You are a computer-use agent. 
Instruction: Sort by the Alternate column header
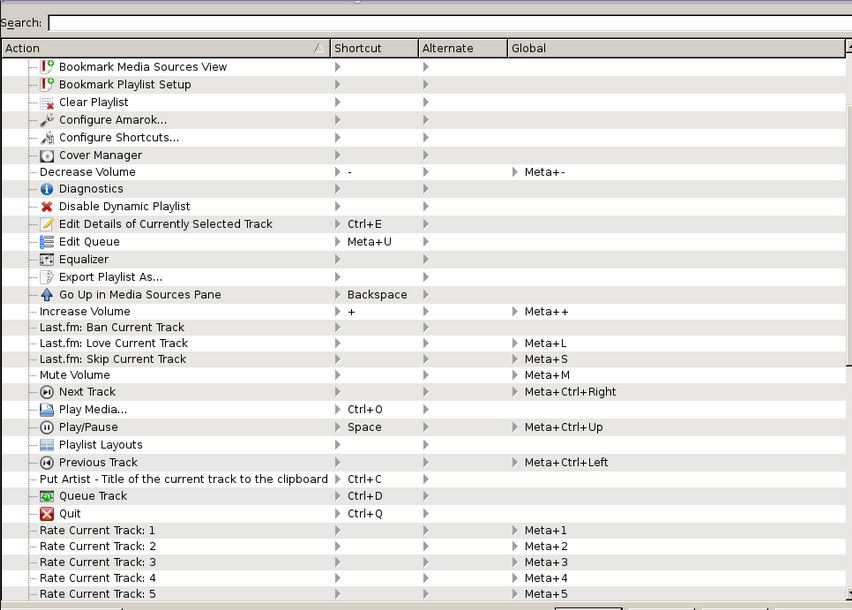(463, 48)
